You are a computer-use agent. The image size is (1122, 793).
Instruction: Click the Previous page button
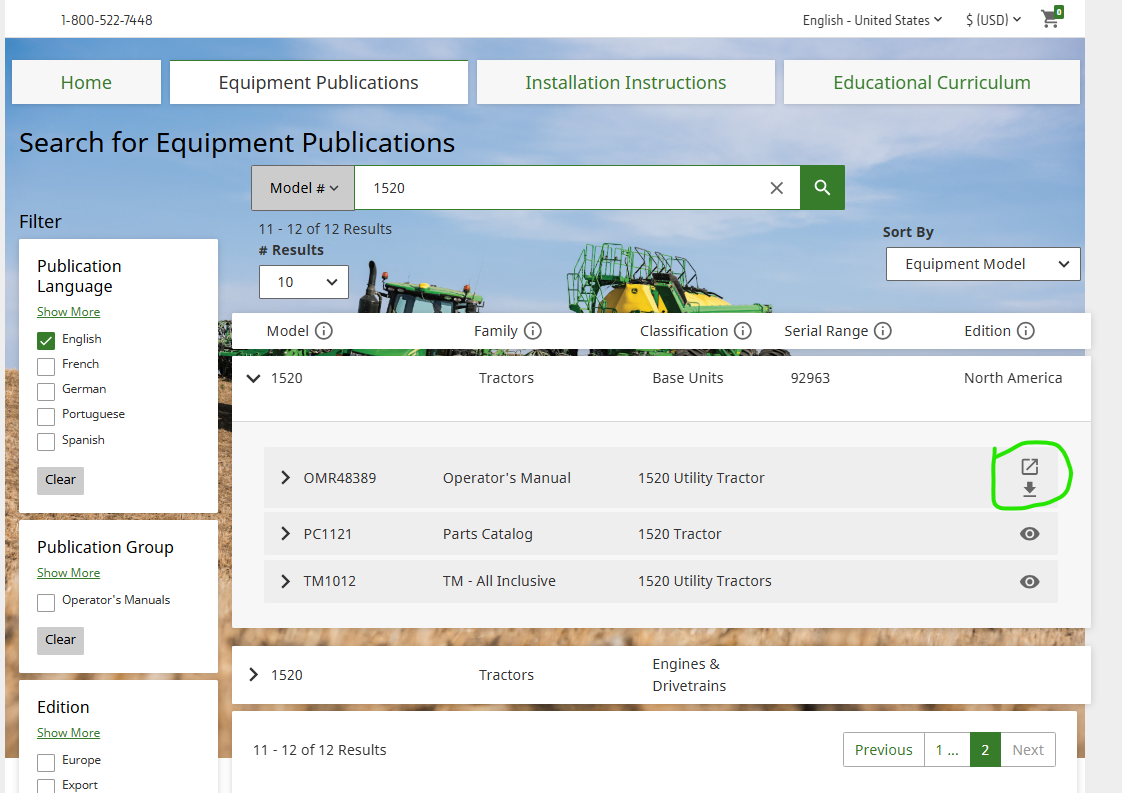click(x=883, y=750)
